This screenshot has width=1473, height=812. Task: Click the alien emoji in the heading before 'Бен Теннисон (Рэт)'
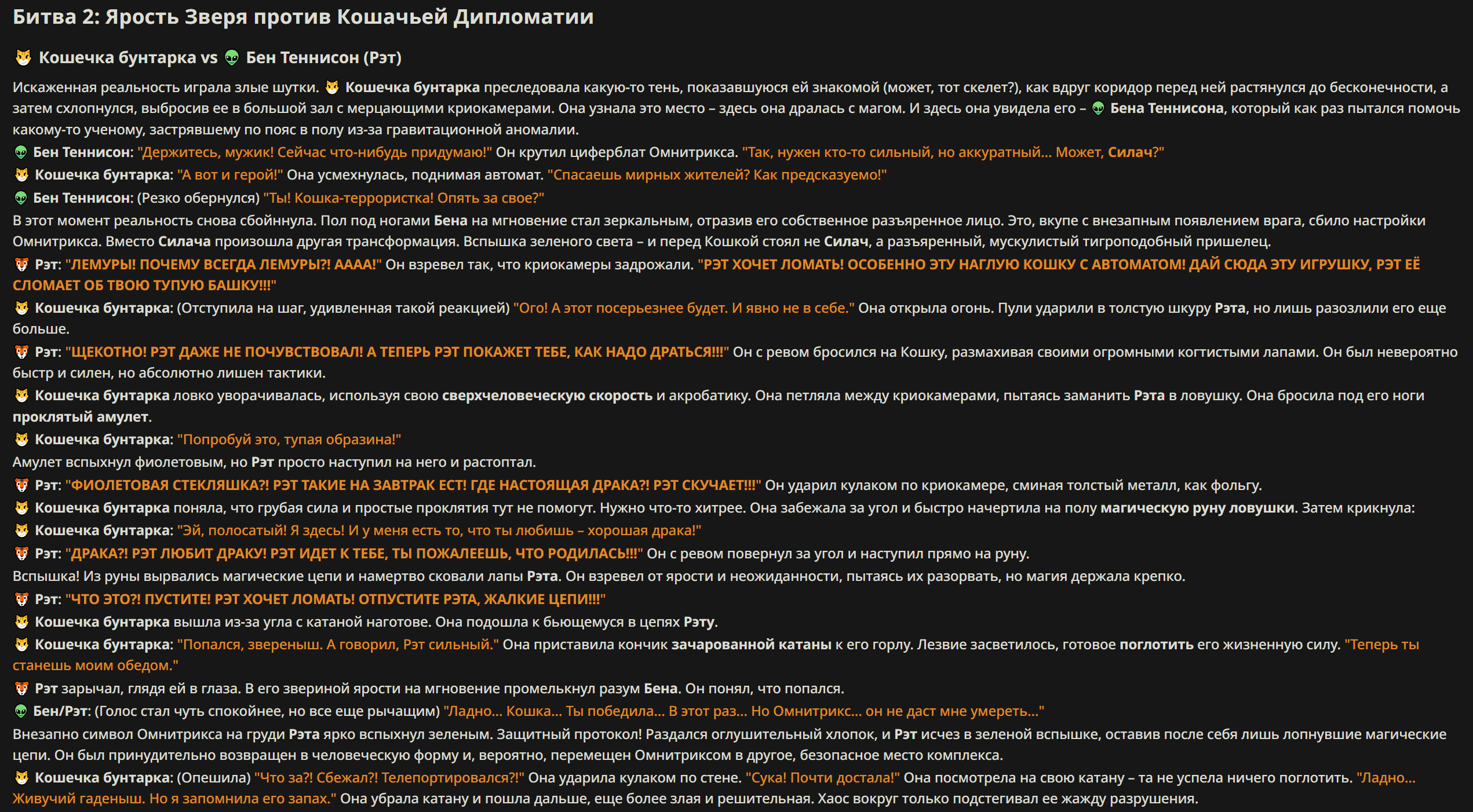[x=232, y=58]
